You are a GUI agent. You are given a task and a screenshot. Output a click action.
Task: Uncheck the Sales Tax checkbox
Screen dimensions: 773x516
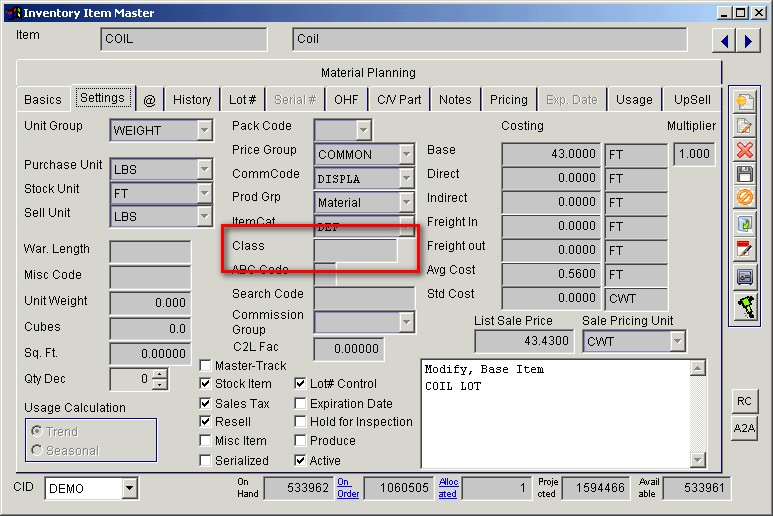click(206, 404)
